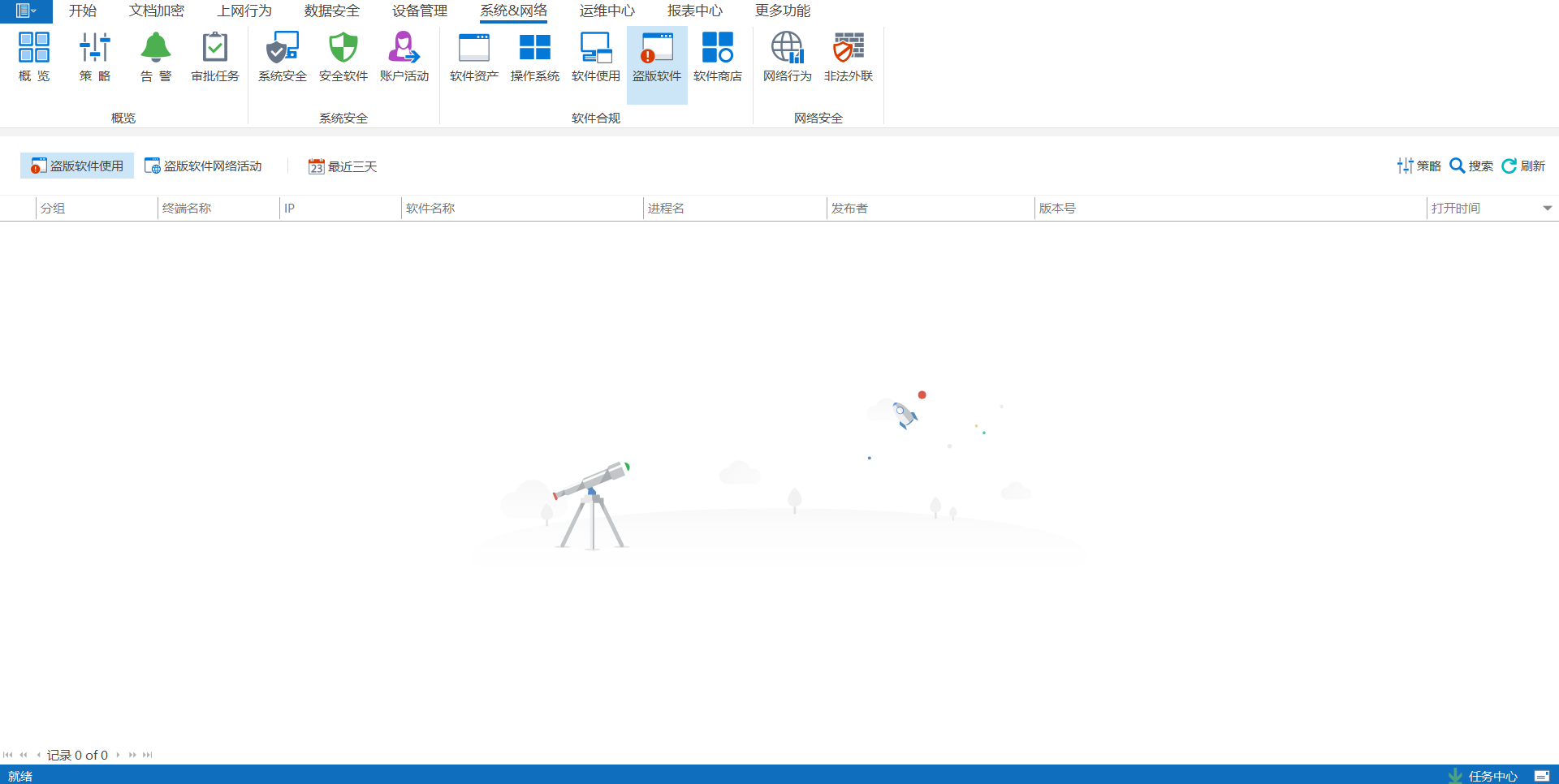Open the 审批任务 approval tasks icon

point(215,57)
